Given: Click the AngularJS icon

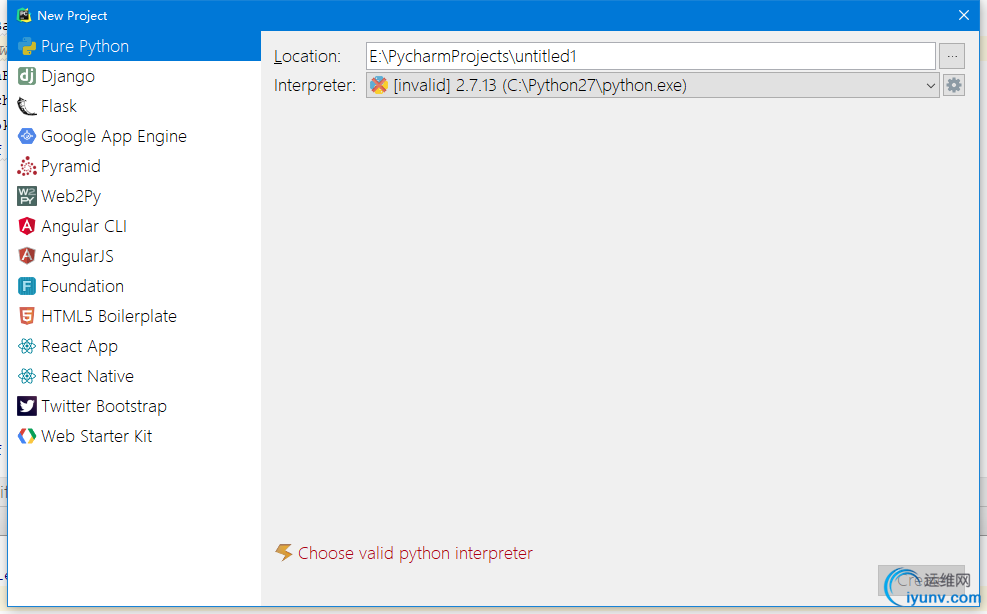Looking at the screenshot, I should tap(26, 256).
